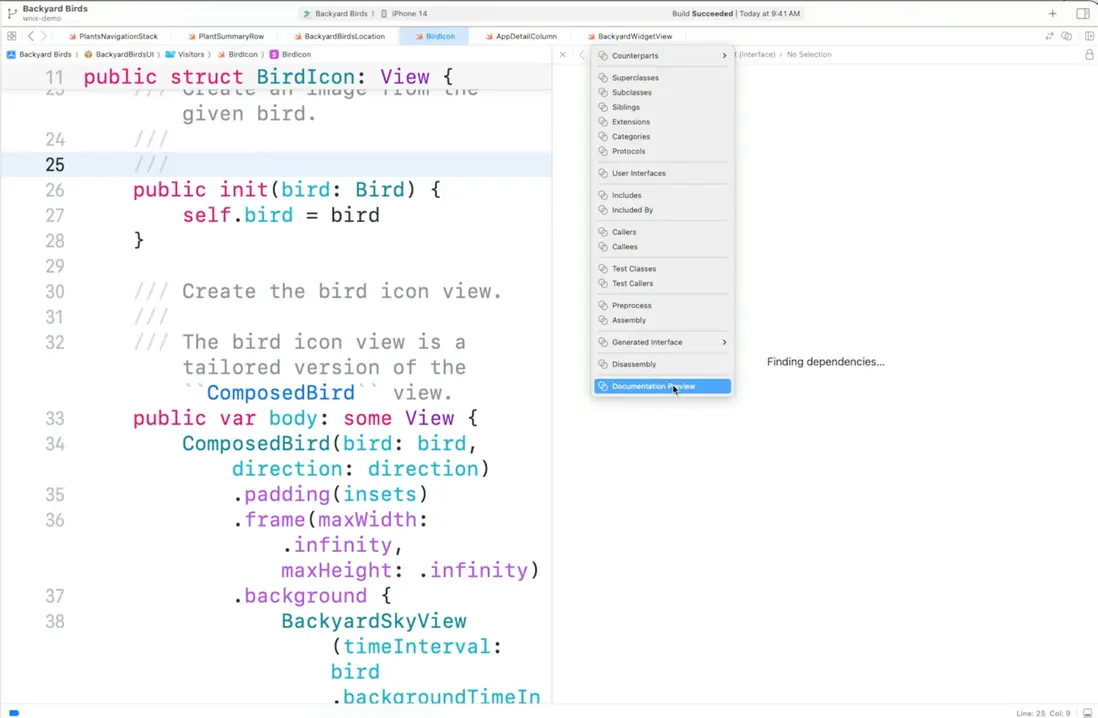Toggle the debug area icon in status bar
The width and height of the screenshot is (1098, 718).
(1087, 712)
